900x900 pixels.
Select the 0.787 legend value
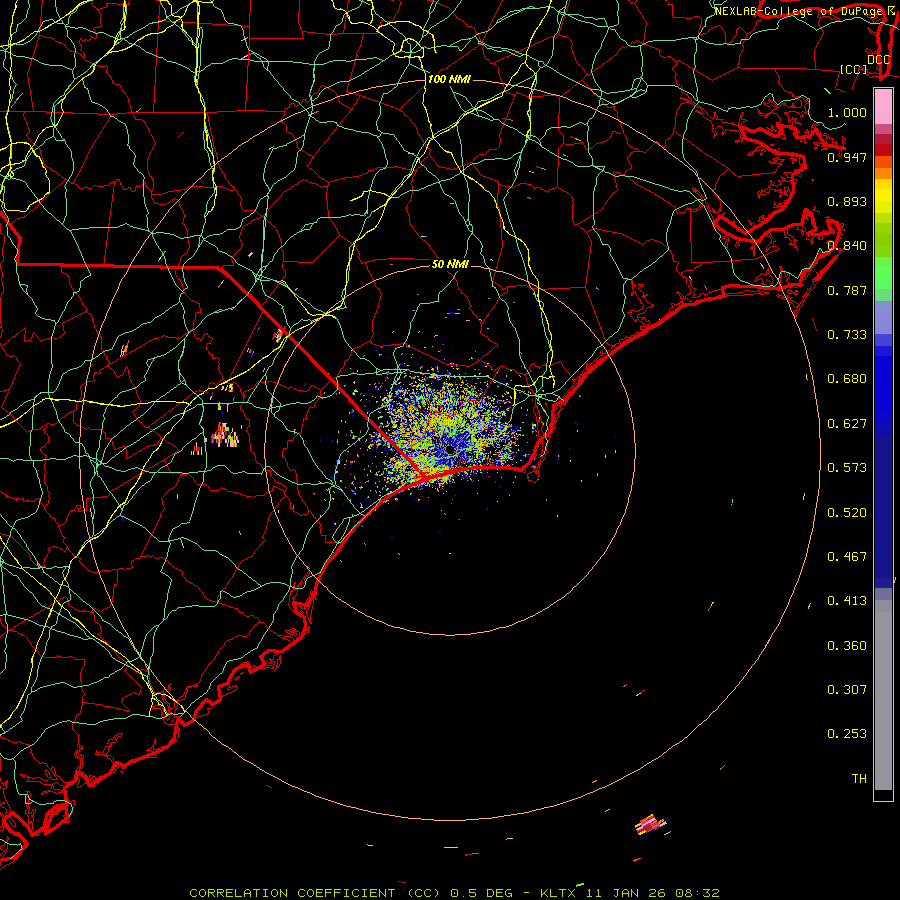847,290
